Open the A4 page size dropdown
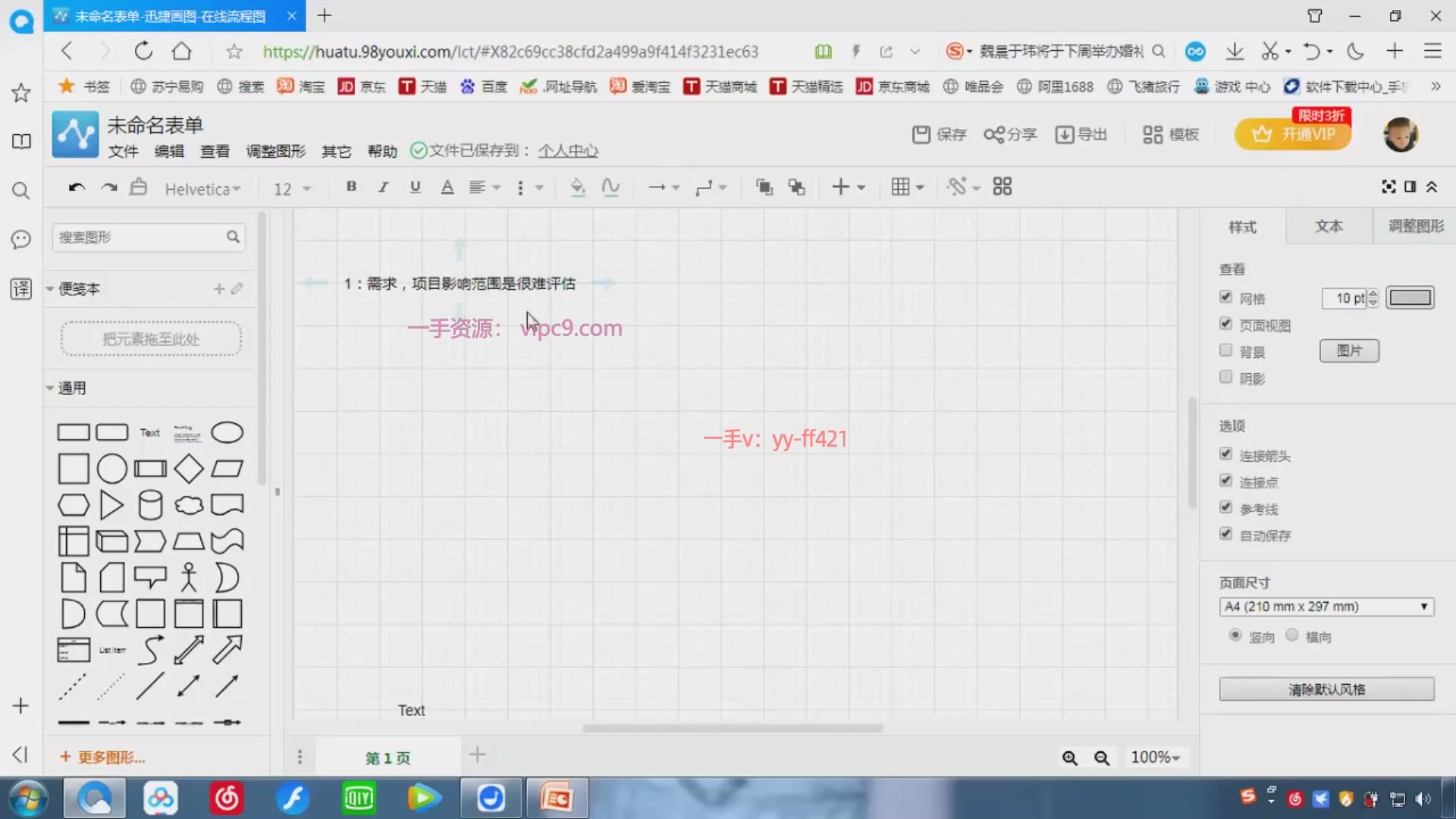 pyautogui.click(x=1326, y=607)
